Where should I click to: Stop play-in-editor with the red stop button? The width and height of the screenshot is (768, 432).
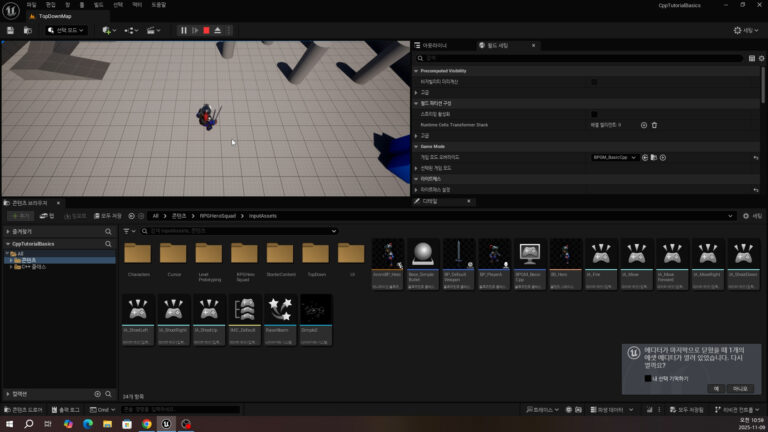click(206, 31)
